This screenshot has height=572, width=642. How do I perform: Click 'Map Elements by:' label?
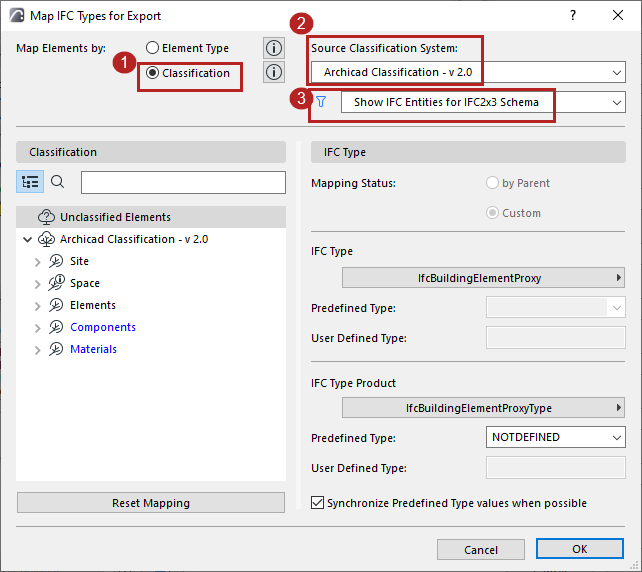coord(61,48)
